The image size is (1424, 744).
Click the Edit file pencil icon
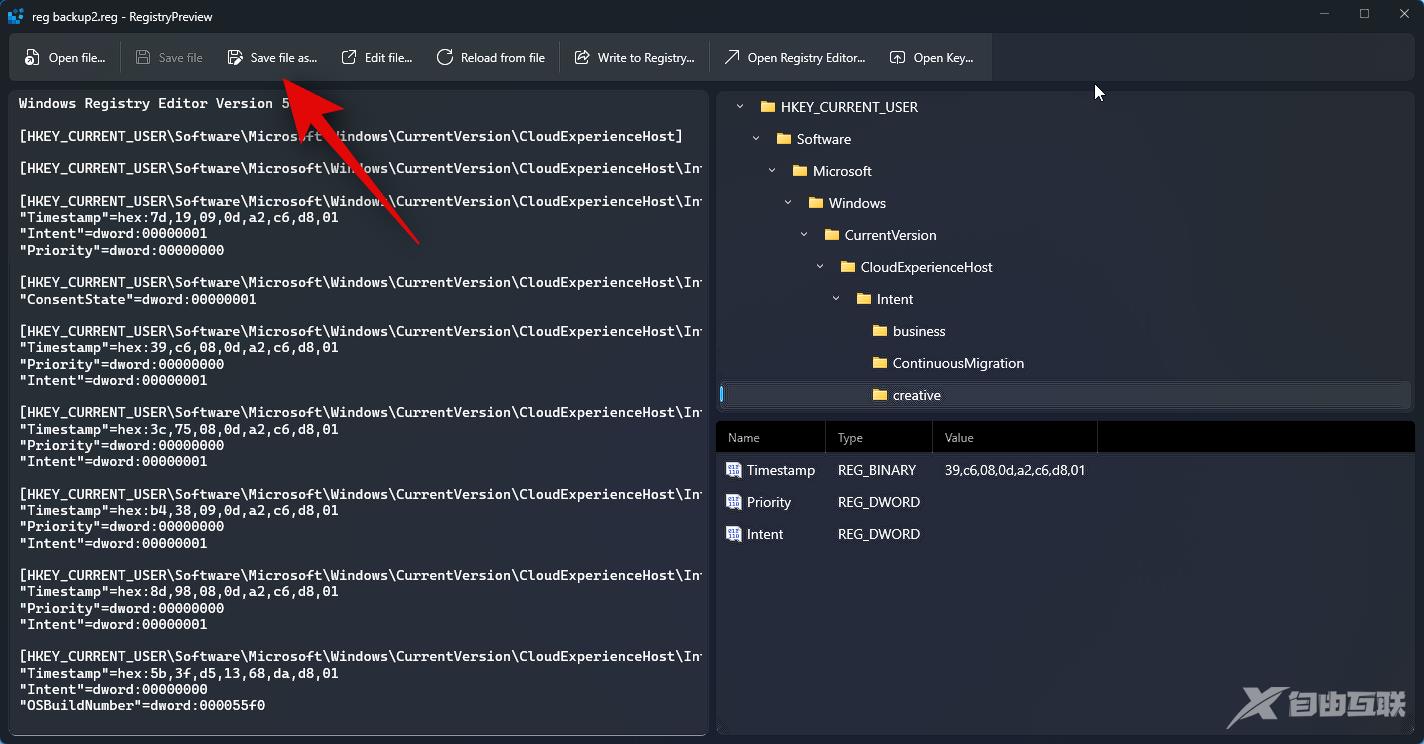349,58
